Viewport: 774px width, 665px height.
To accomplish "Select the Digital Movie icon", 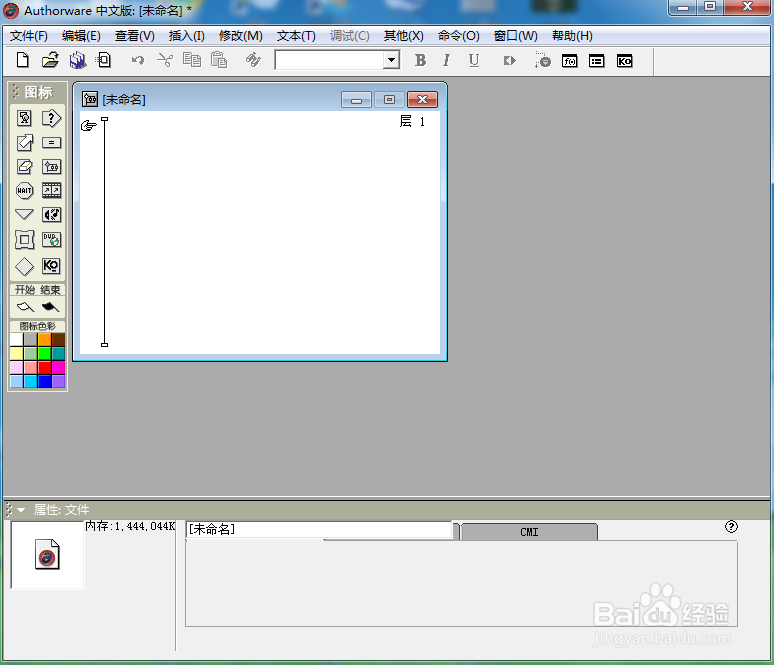I will (51, 191).
